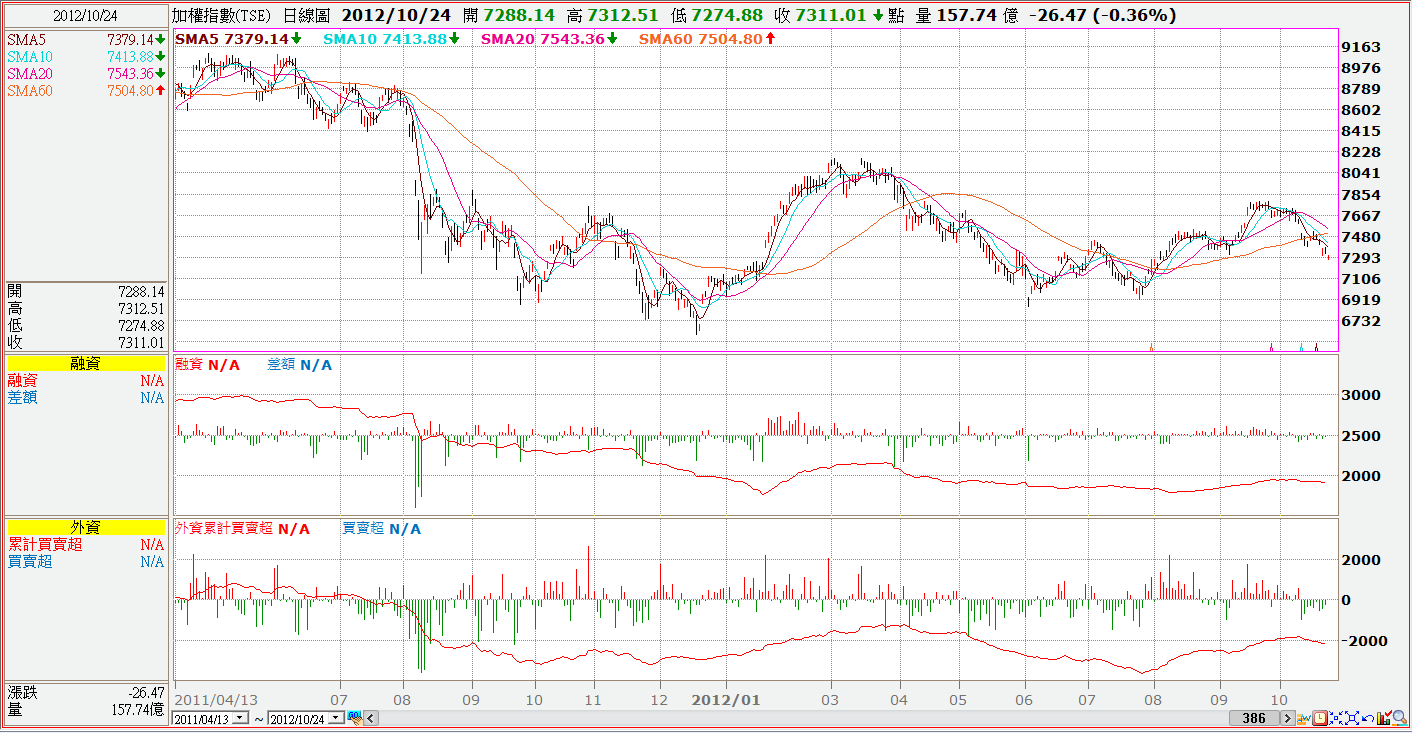The height and width of the screenshot is (733, 1412).
Task: Select the 外資 panel header
Action: click(85, 528)
